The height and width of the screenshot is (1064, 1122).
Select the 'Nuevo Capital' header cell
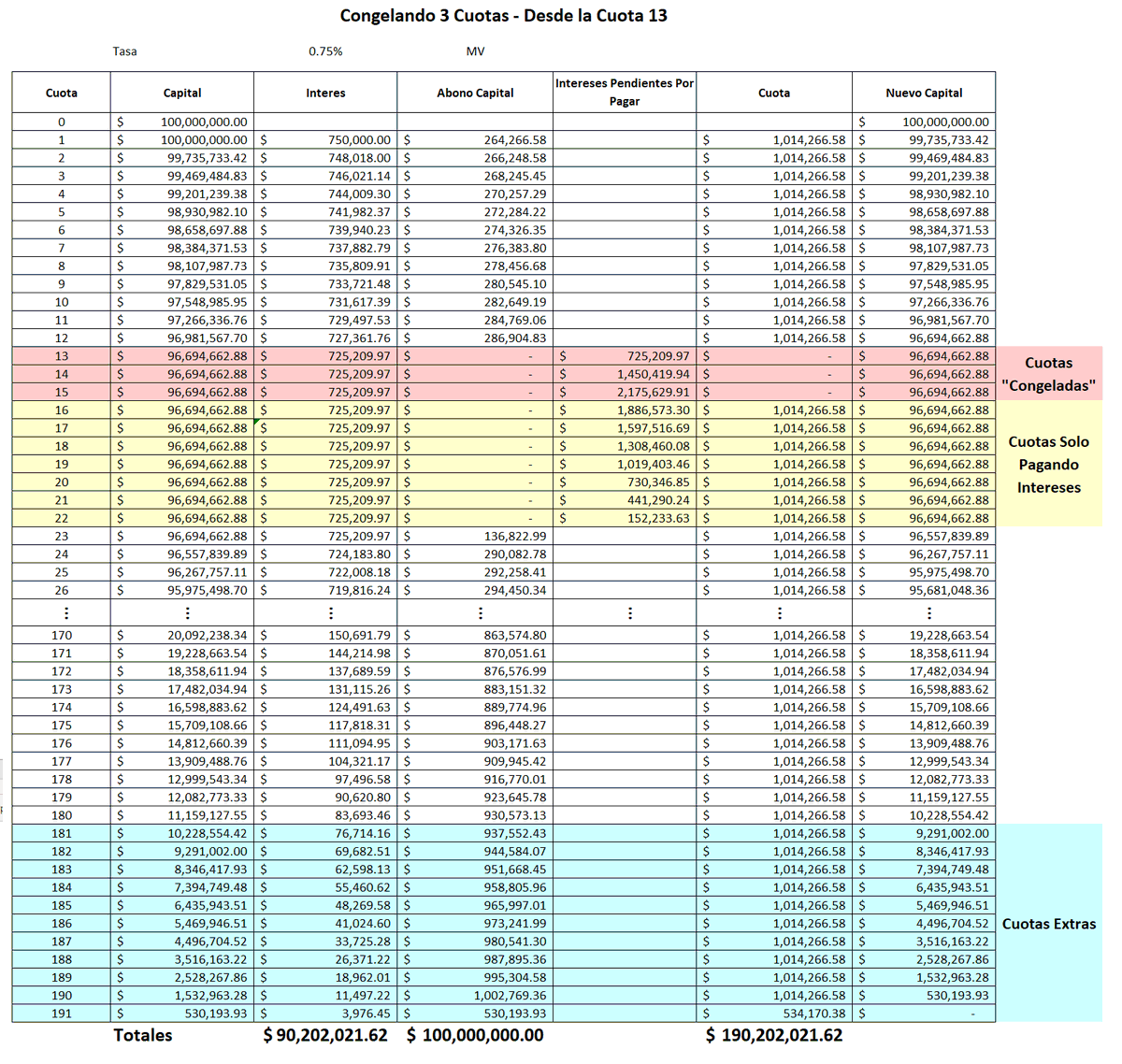924,93
